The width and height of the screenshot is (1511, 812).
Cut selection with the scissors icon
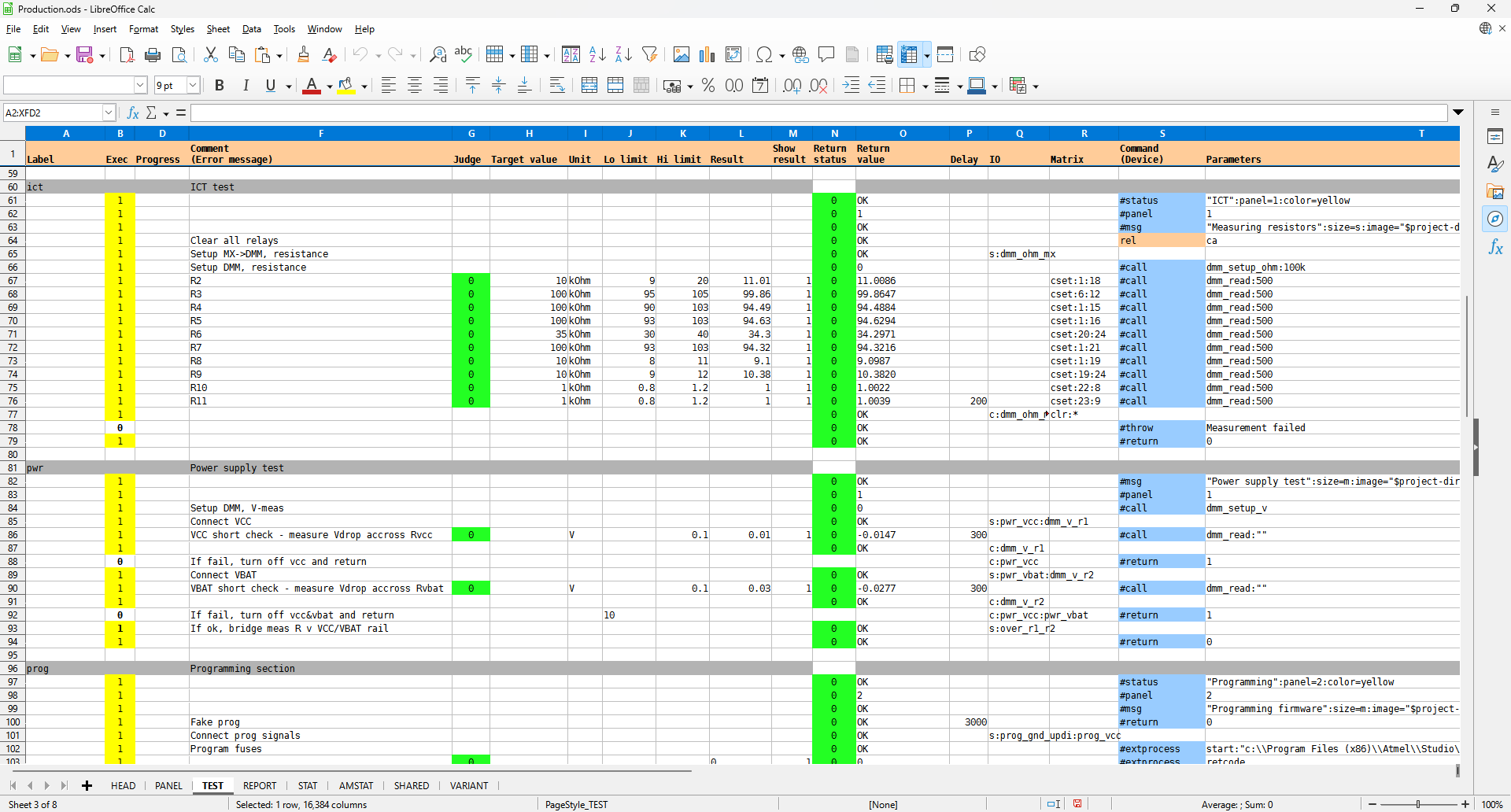pyautogui.click(x=210, y=54)
